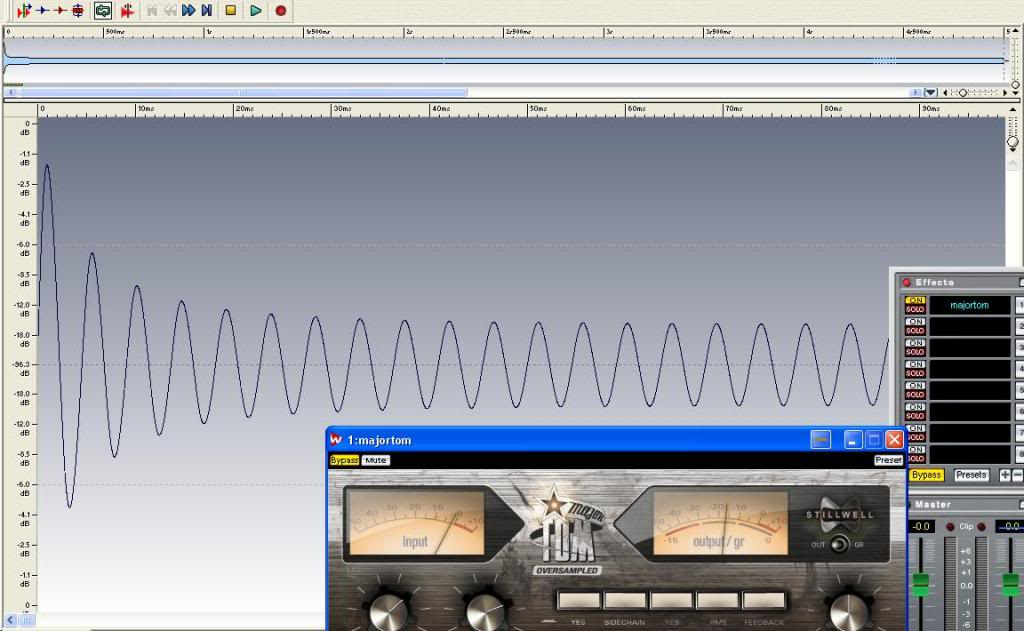Click the red dot on Effects panel header
1024x631 pixels.
click(906, 282)
